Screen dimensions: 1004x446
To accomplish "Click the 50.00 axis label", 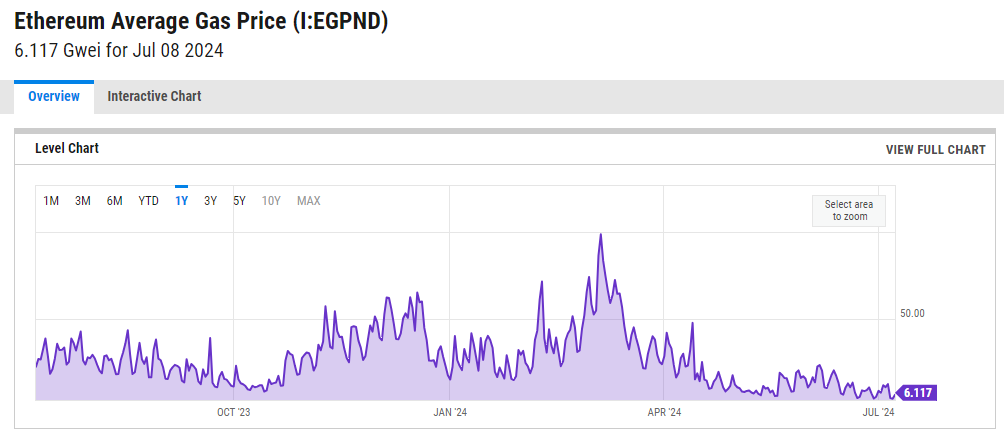I will point(912,314).
